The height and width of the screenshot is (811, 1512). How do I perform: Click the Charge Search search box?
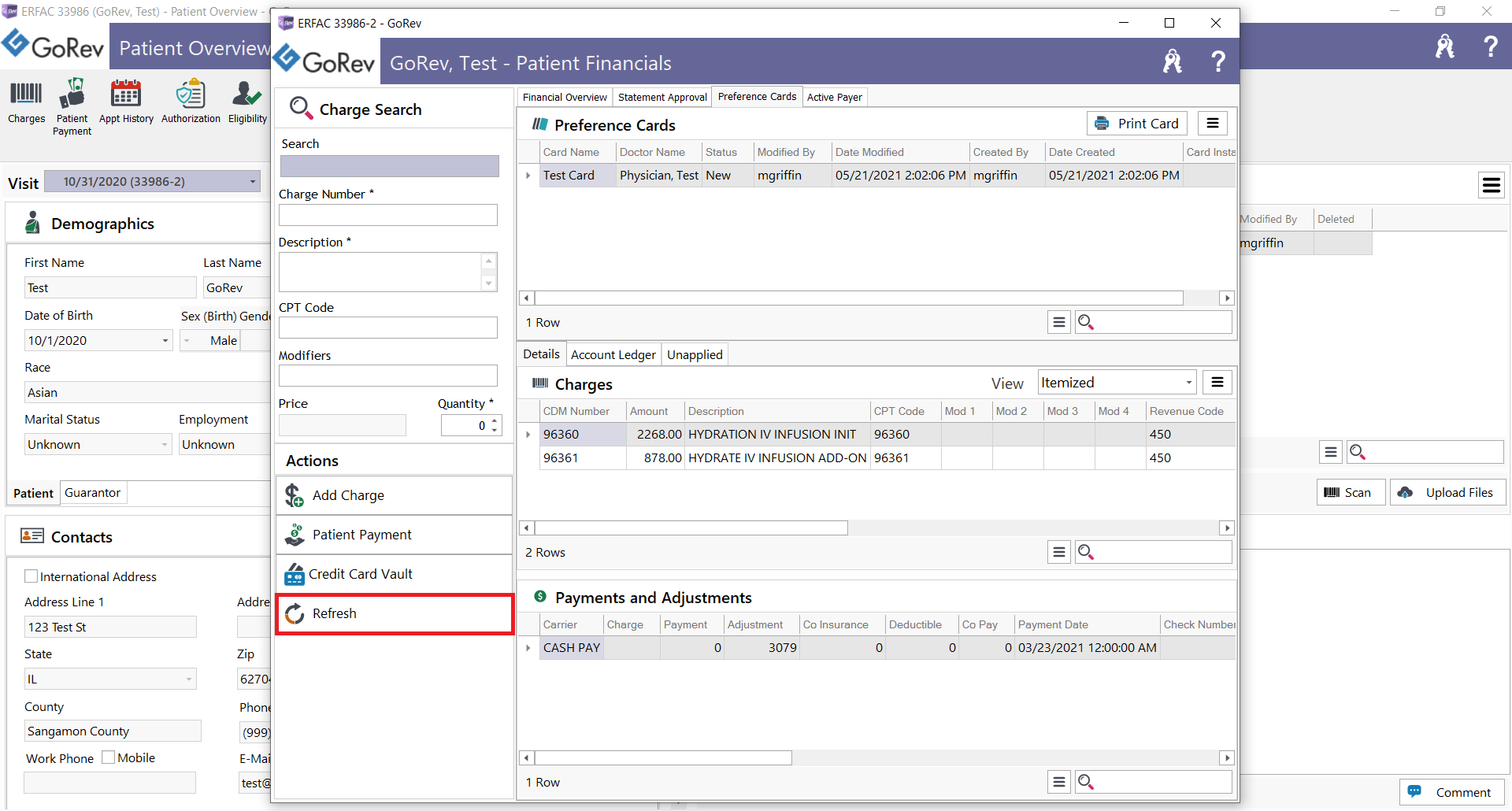(x=390, y=166)
